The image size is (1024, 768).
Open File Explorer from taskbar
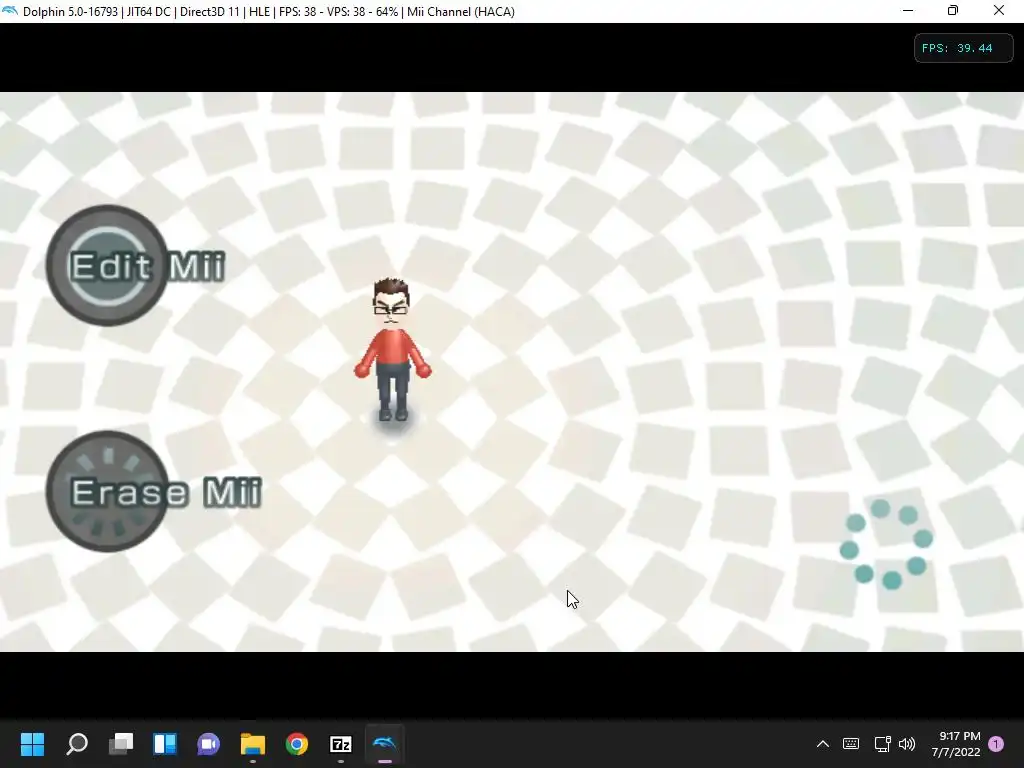point(253,744)
